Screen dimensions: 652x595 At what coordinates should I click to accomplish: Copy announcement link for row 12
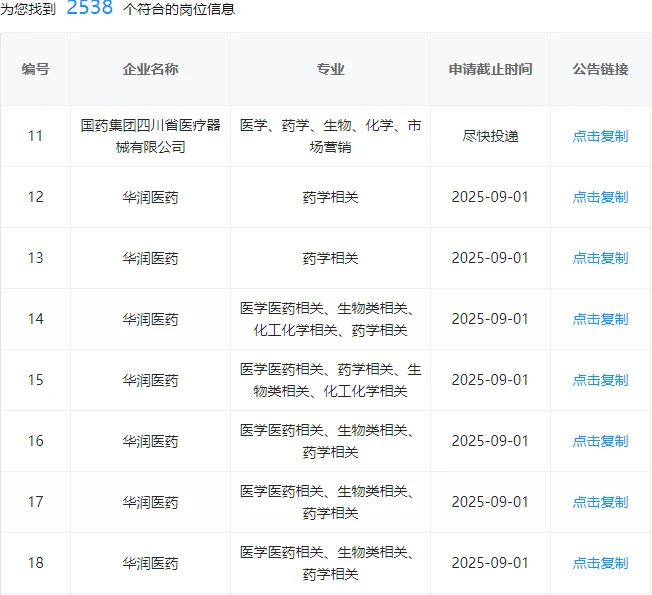(600, 197)
